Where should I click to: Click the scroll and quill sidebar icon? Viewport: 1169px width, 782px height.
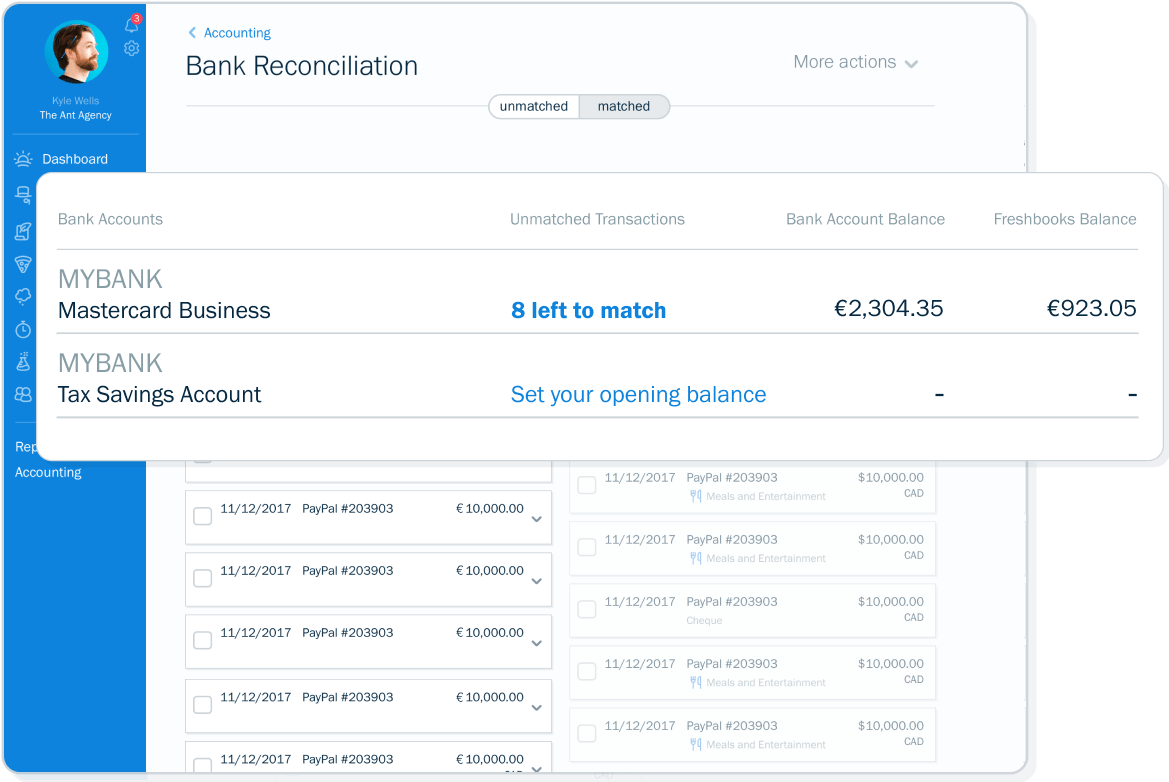[x=23, y=231]
